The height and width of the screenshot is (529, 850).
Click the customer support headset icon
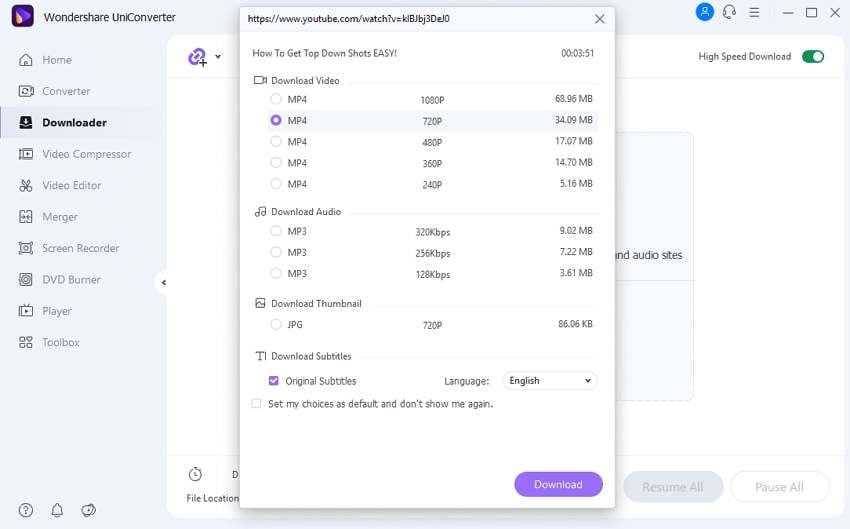pyautogui.click(x=730, y=12)
